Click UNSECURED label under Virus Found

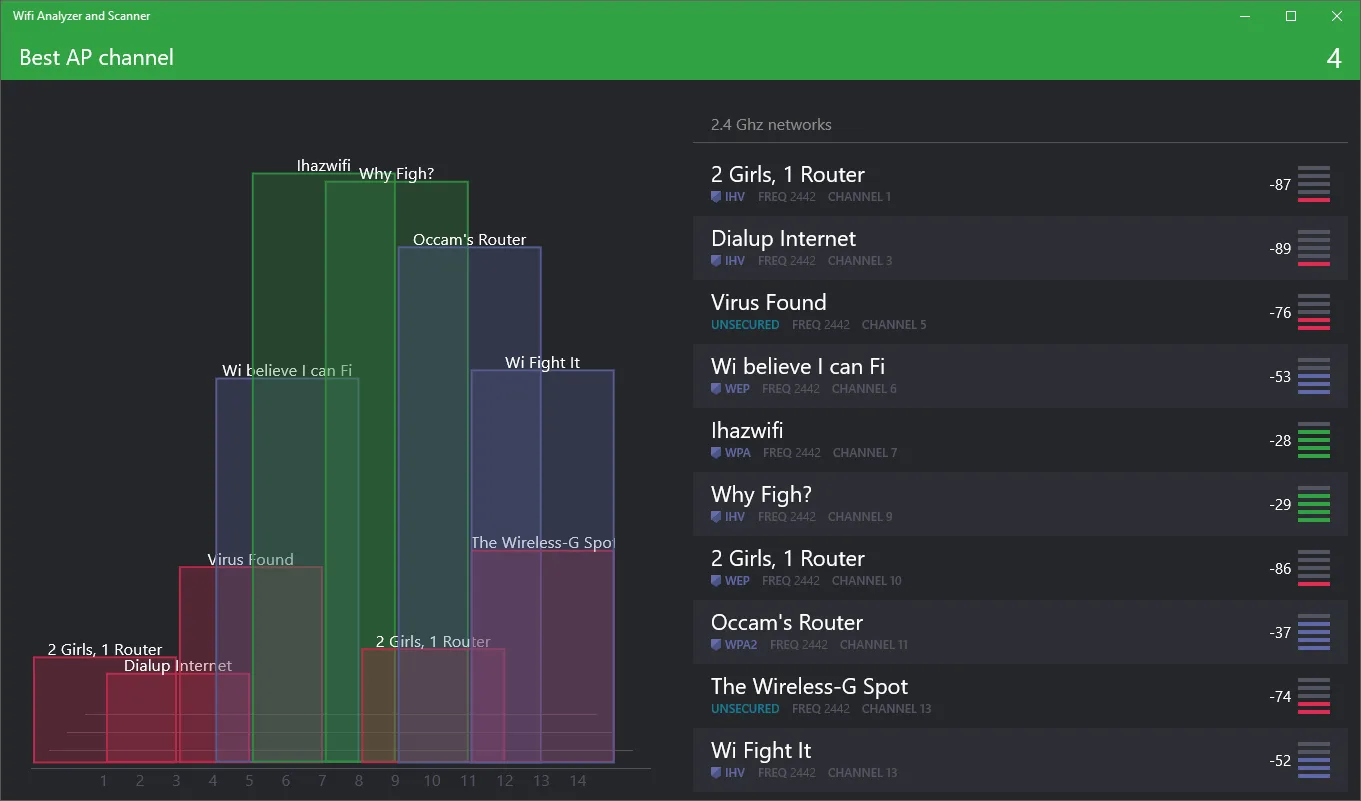click(x=745, y=325)
